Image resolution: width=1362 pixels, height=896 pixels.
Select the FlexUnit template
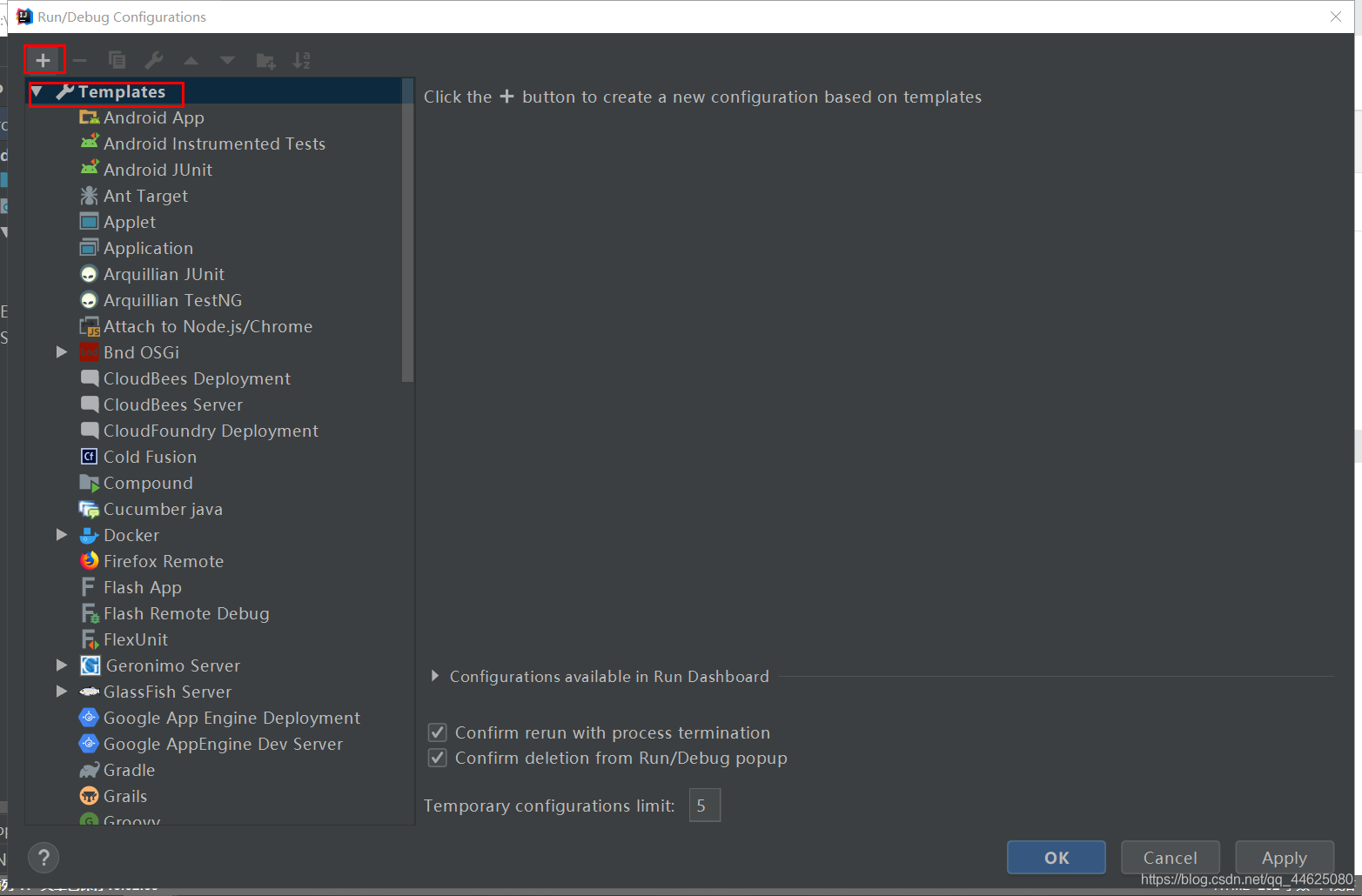(x=136, y=639)
